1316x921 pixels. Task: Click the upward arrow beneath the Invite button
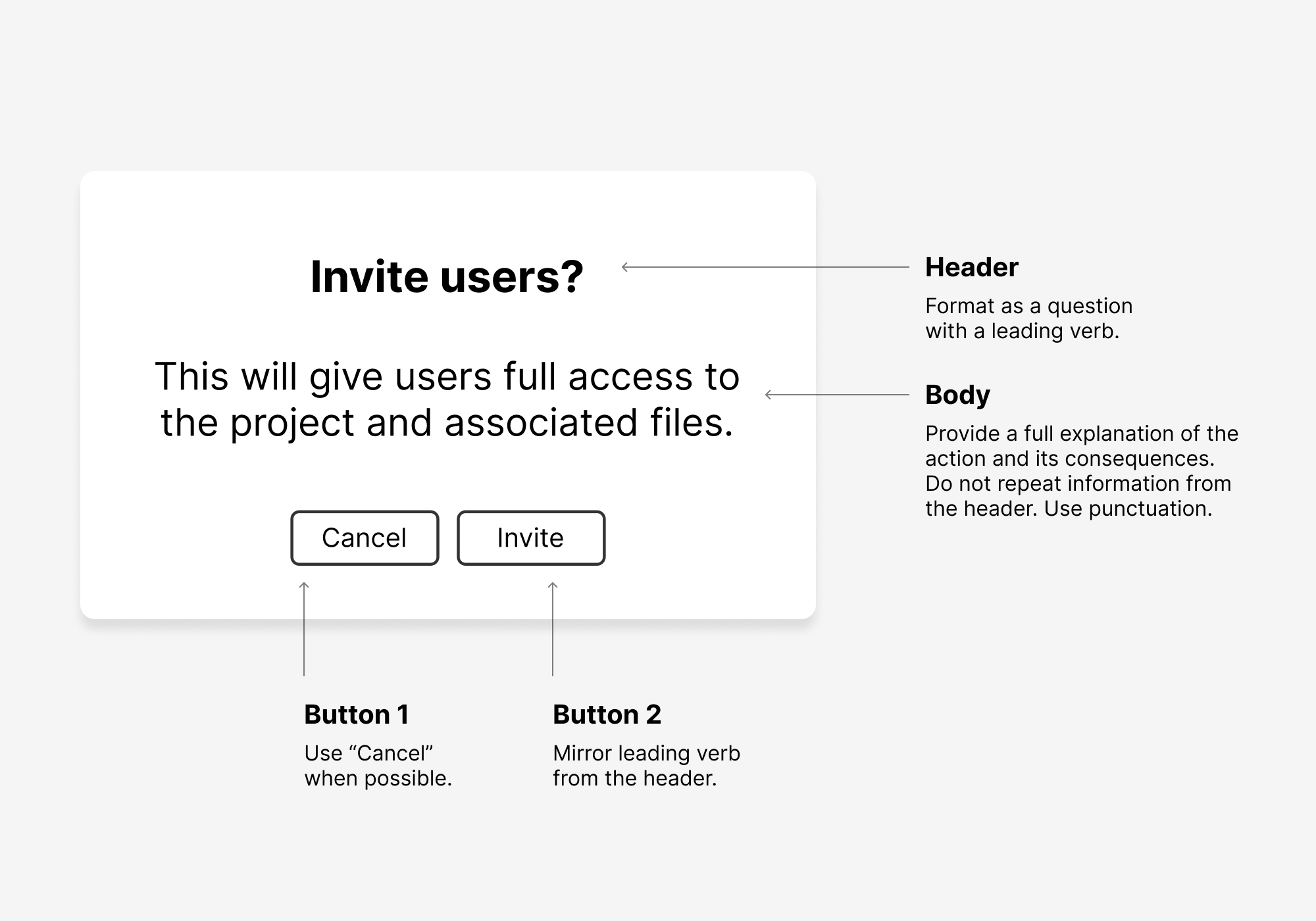[553, 628]
